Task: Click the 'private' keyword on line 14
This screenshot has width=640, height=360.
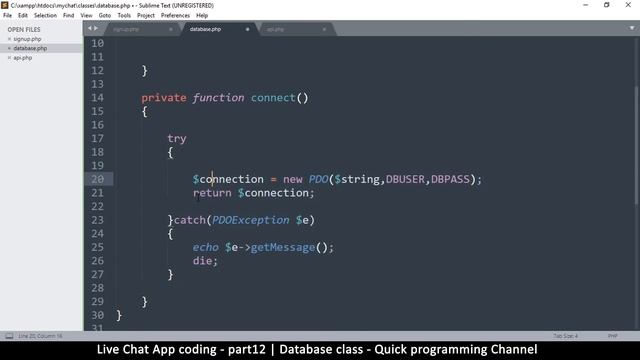Action: 164,98
